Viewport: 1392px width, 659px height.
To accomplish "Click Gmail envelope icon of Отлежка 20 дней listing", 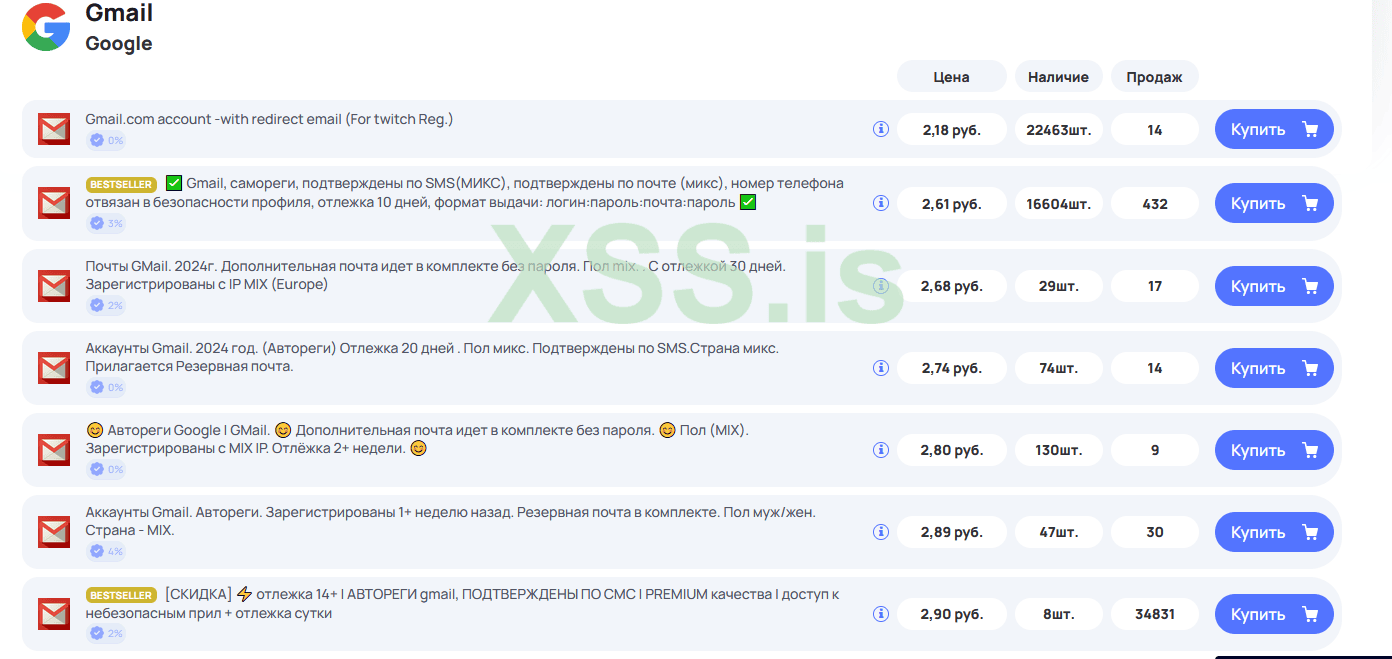I will pos(54,368).
